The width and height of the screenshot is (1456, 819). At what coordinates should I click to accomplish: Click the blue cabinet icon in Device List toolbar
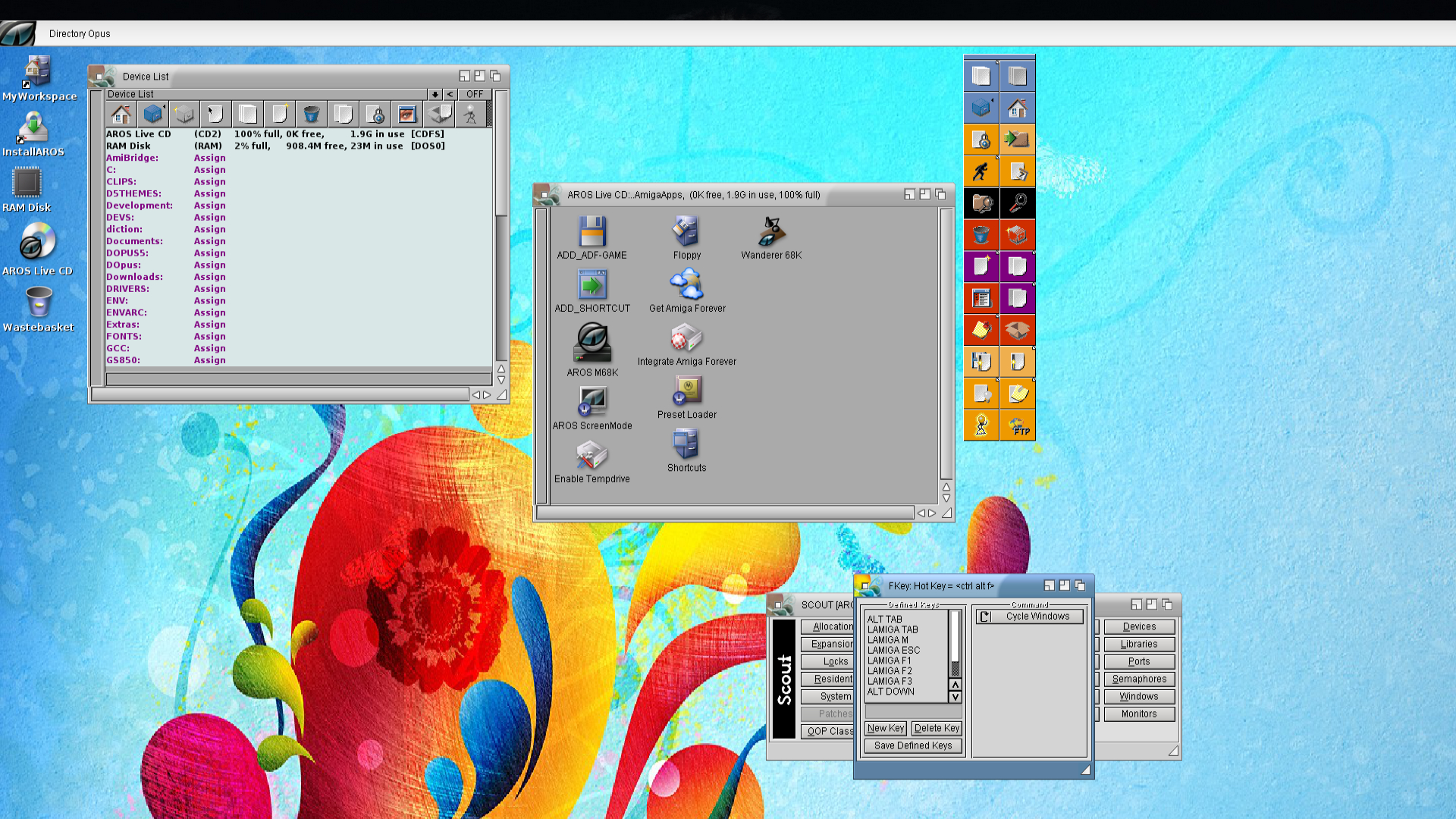point(153,115)
